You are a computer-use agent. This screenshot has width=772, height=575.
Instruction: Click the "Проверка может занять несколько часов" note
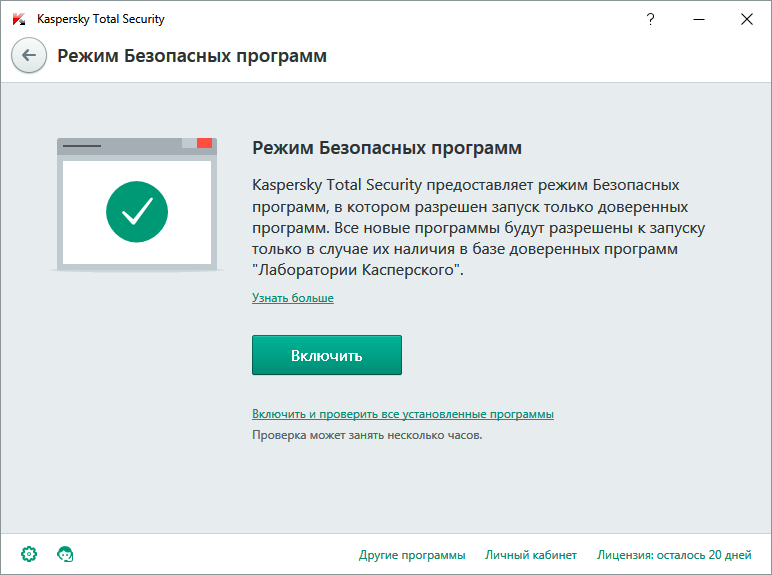(x=367, y=436)
